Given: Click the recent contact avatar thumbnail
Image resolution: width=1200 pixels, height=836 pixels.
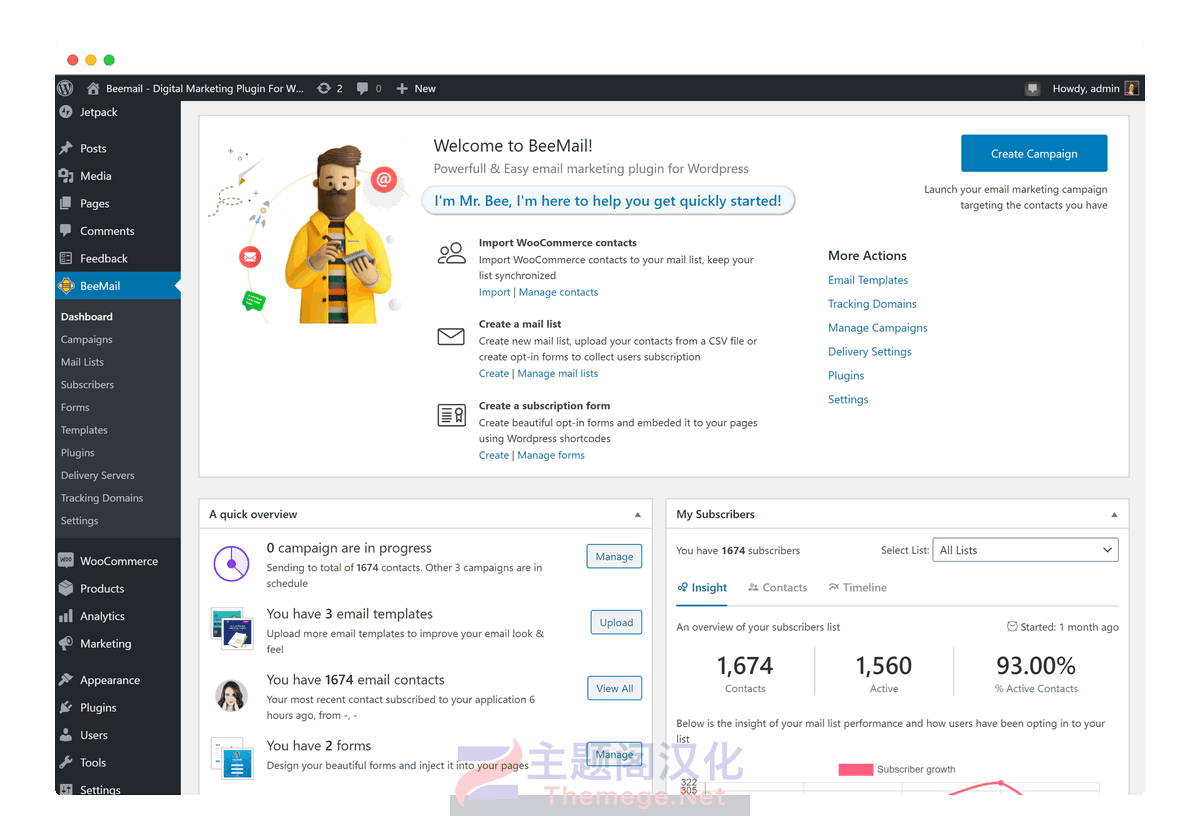Looking at the screenshot, I should (232, 694).
